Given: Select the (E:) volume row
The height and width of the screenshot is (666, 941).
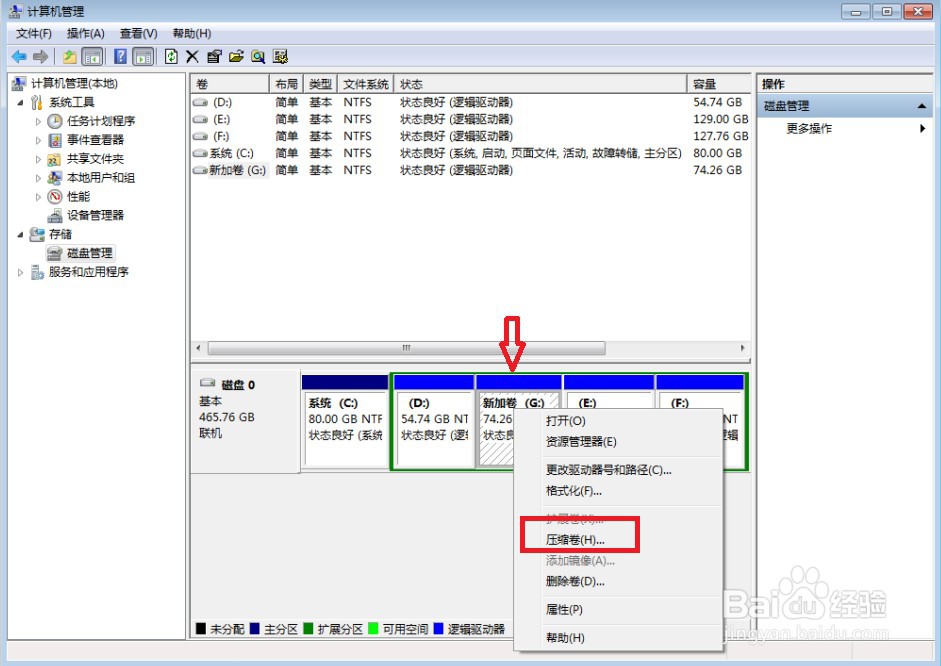Looking at the screenshot, I should pos(470,119).
